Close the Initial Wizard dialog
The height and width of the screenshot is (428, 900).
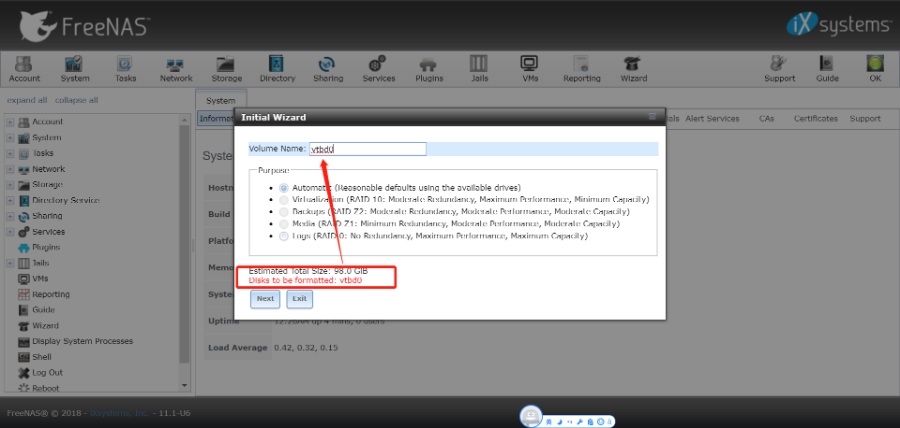point(652,116)
